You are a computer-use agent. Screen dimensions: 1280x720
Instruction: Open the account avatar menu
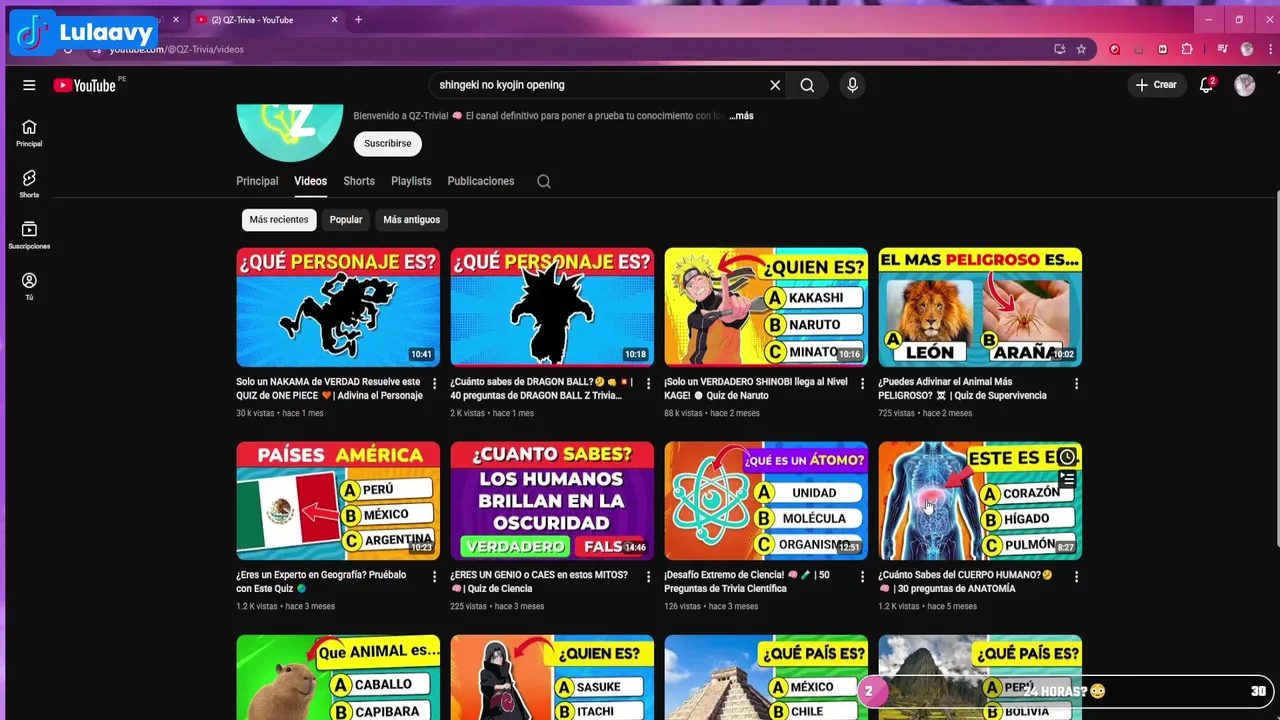(1244, 85)
